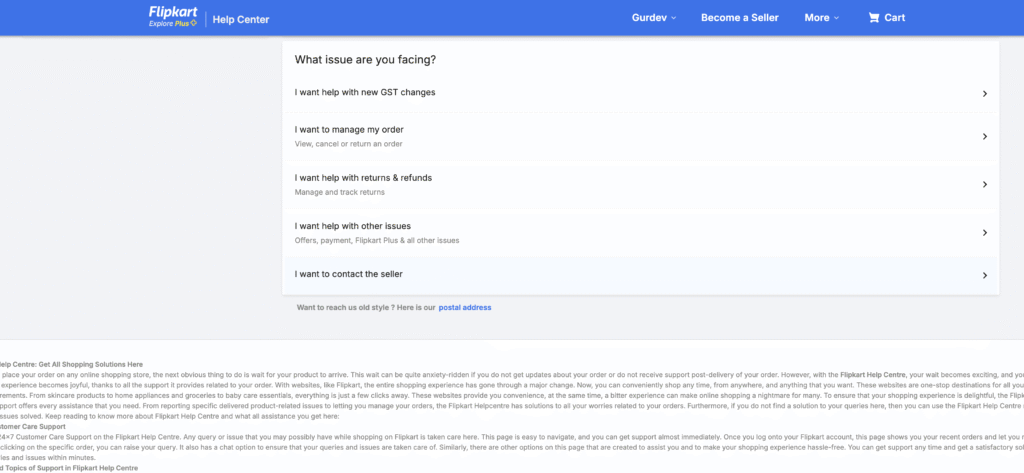Open the Explore Plus link under logo
Image resolution: width=1024 pixels, height=473 pixels.
[x=170, y=24]
